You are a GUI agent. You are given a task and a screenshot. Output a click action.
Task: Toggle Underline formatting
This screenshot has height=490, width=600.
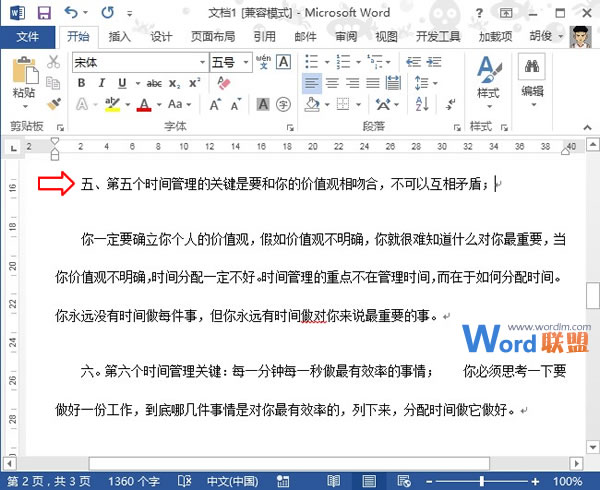coord(122,83)
